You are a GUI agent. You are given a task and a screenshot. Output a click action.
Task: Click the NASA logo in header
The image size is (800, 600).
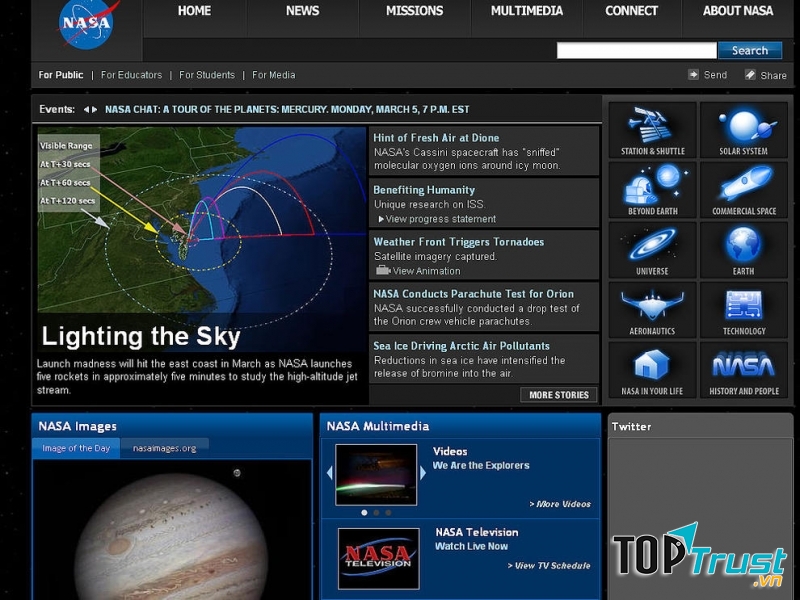pyautogui.click(x=87, y=26)
